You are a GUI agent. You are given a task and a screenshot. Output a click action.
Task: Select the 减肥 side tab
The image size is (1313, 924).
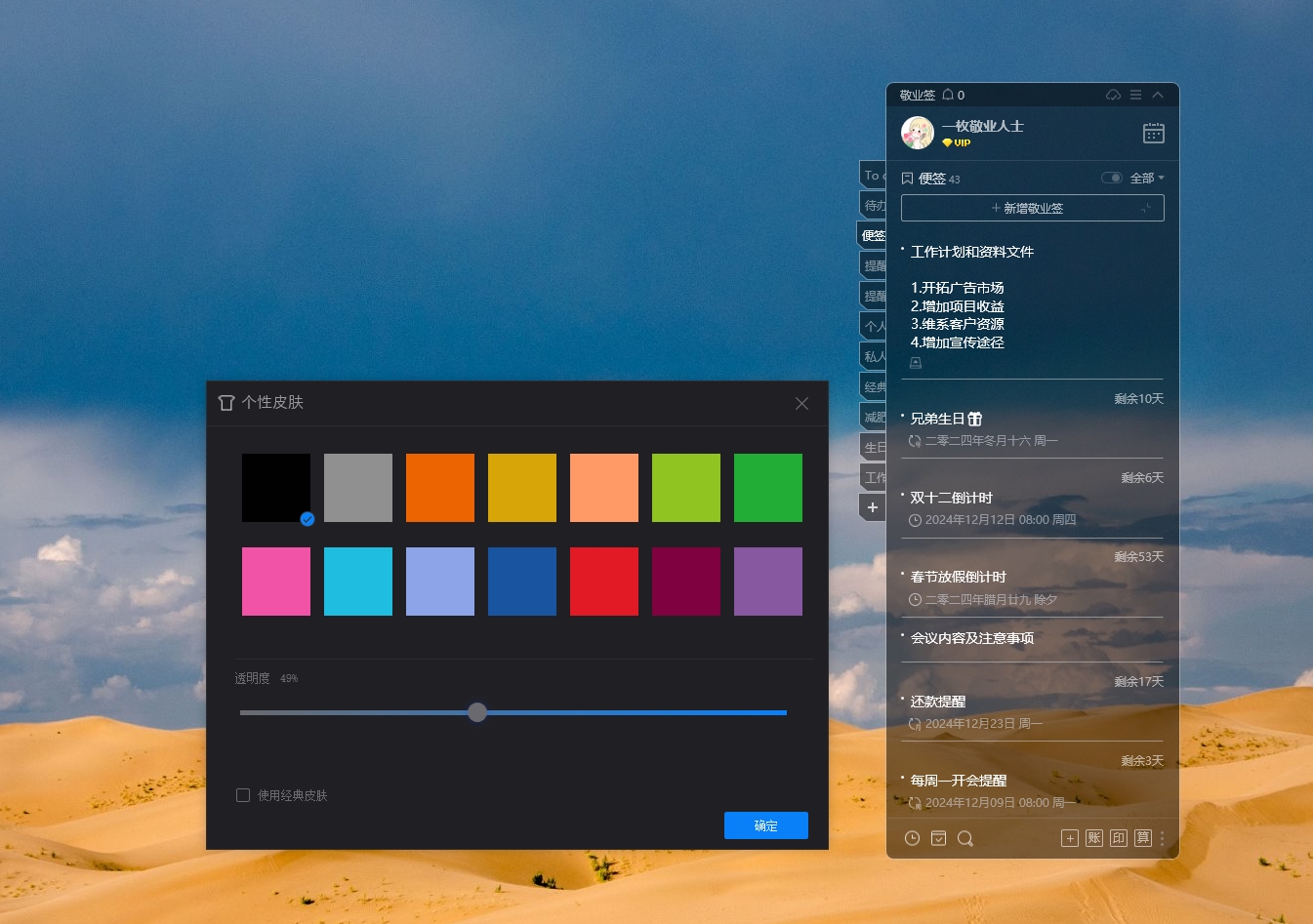pyautogui.click(x=874, y=417)
